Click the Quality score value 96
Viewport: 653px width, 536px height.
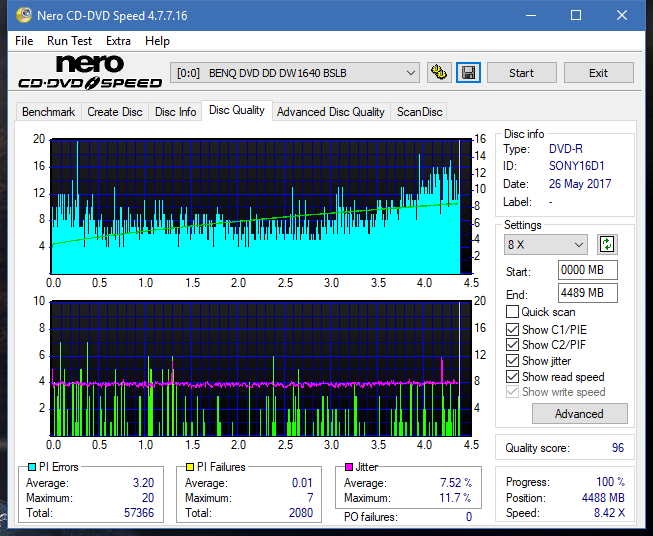coord(618,448)
